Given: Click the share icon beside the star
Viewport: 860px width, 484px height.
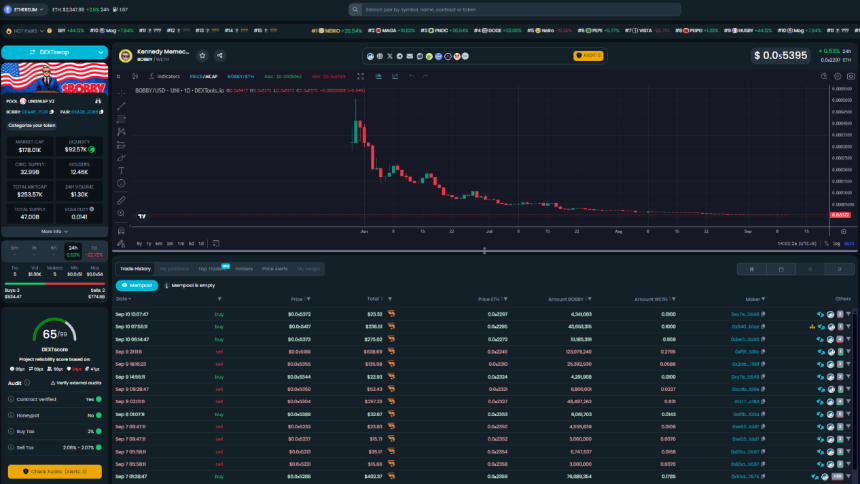Looking at the screenshot, I should tap(219, 55).
